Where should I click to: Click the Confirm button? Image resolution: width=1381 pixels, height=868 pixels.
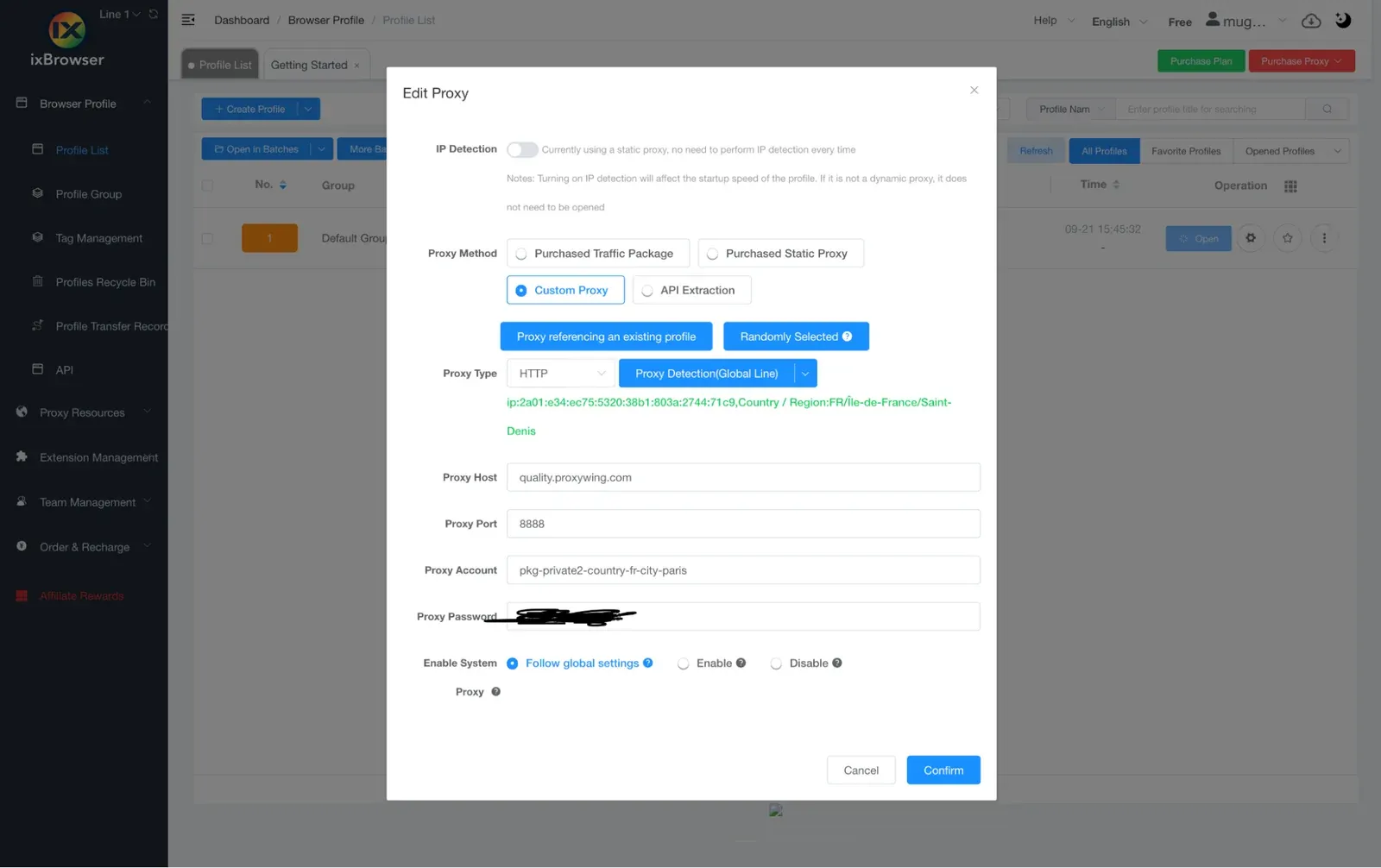(x=943, y=771)
